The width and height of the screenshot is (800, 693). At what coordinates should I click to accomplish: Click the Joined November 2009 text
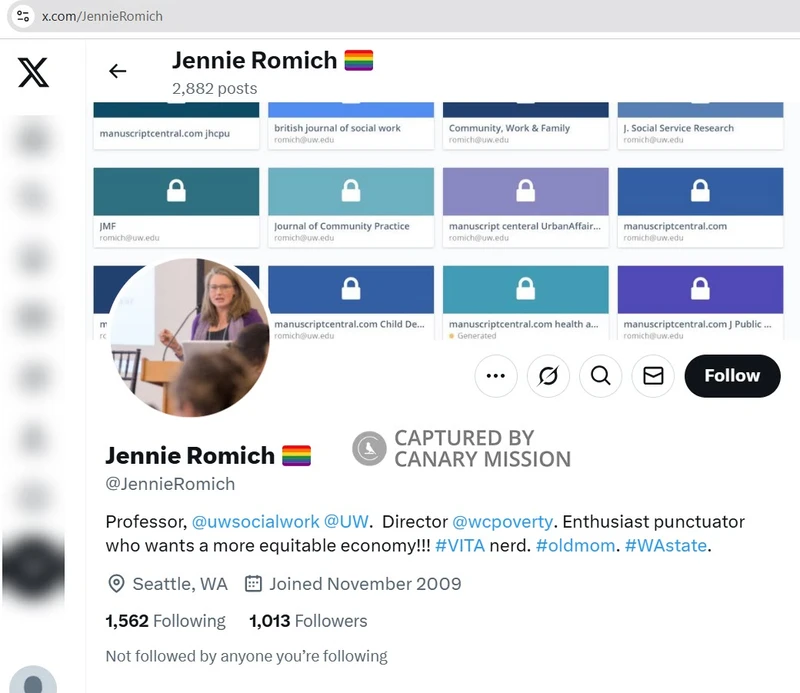tap(365, 584)
